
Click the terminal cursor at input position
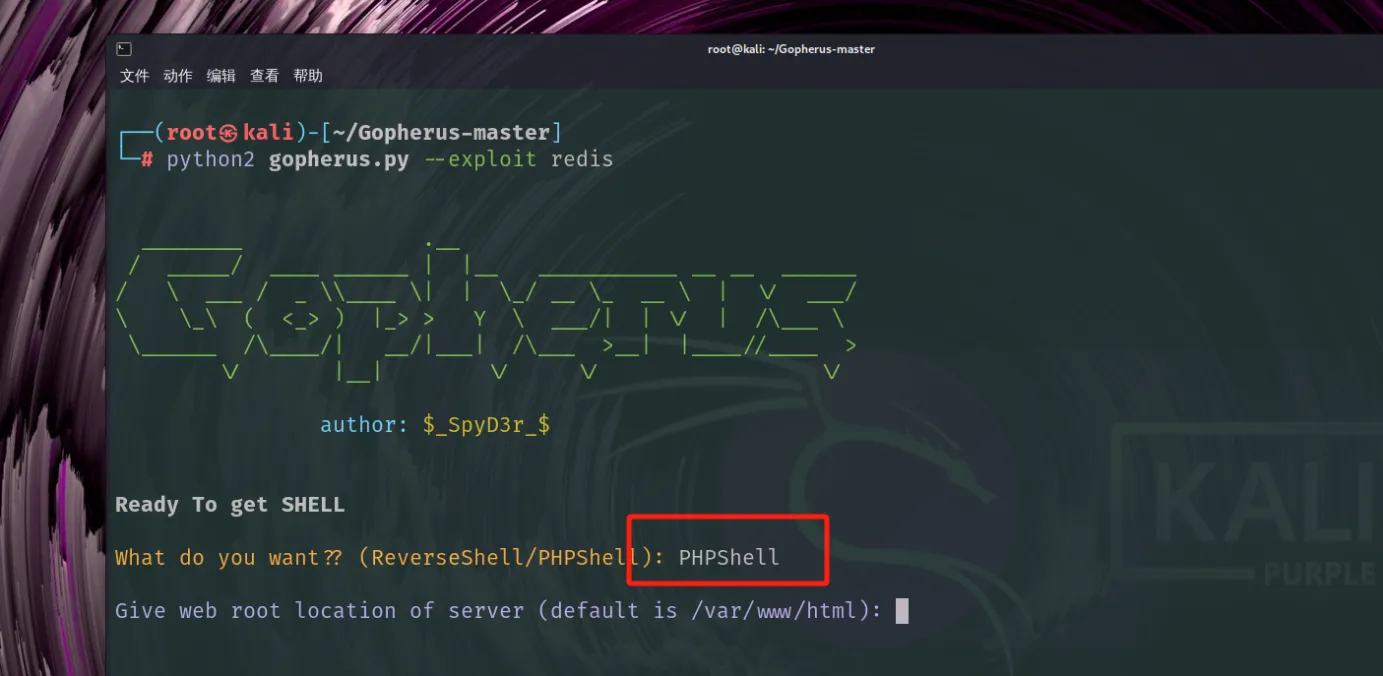tap(902, 611)
